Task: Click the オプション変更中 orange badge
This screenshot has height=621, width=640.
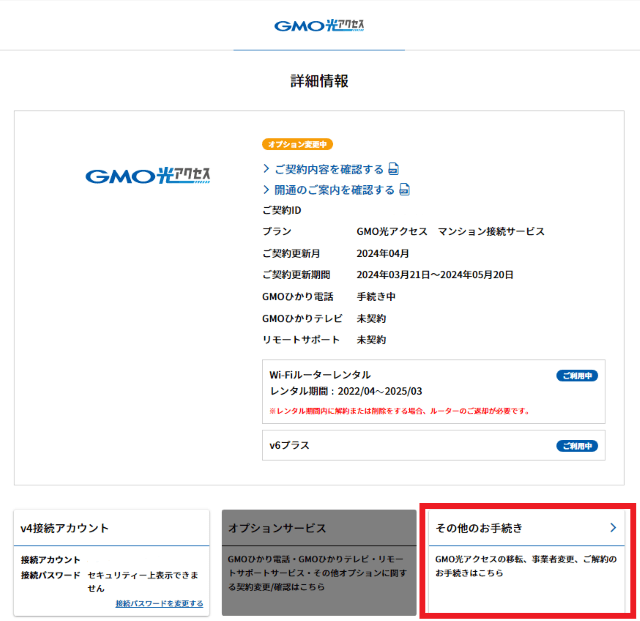Action: point(298,144)
